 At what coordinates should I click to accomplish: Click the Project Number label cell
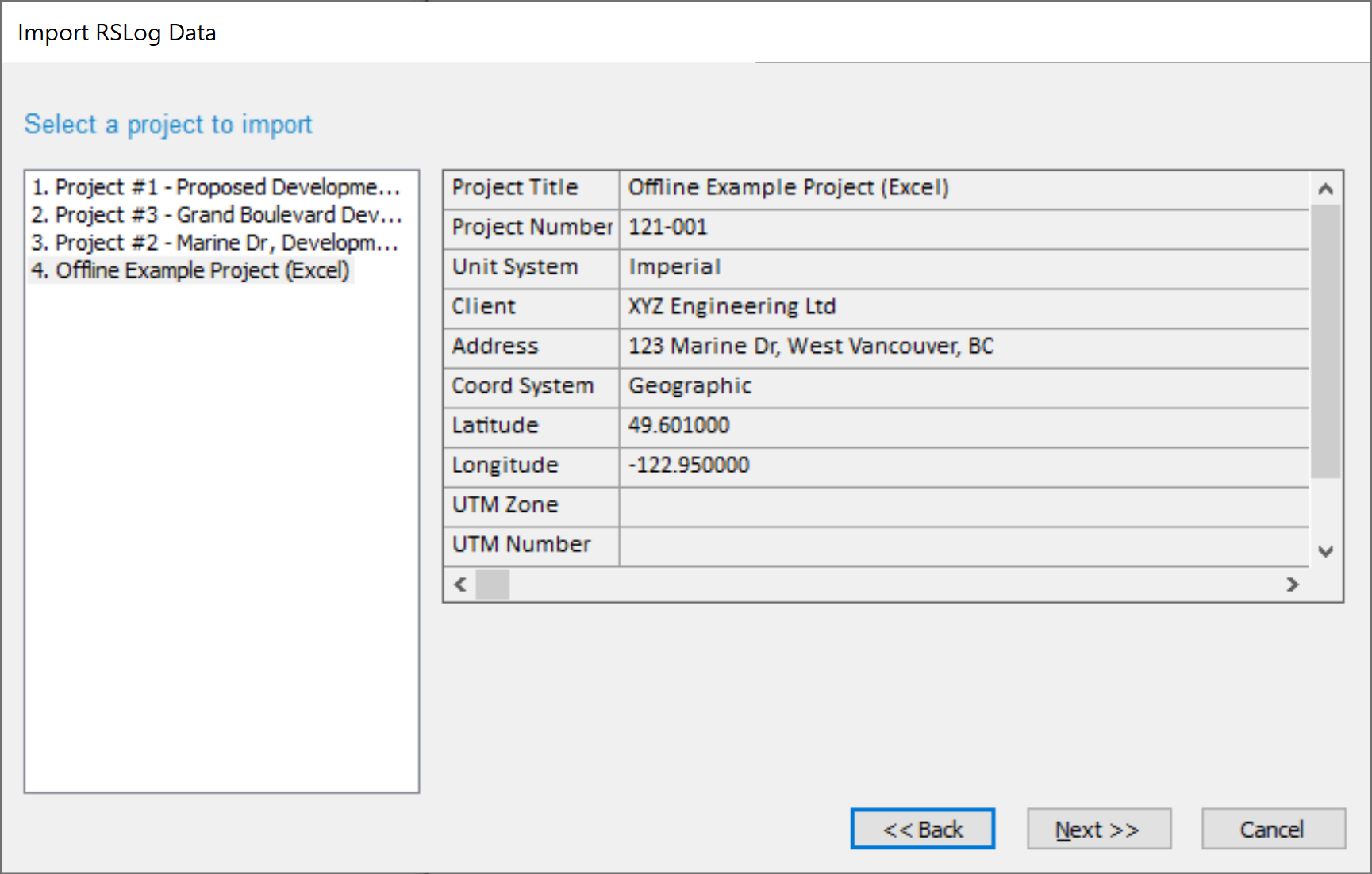click(x=532, y=229)
